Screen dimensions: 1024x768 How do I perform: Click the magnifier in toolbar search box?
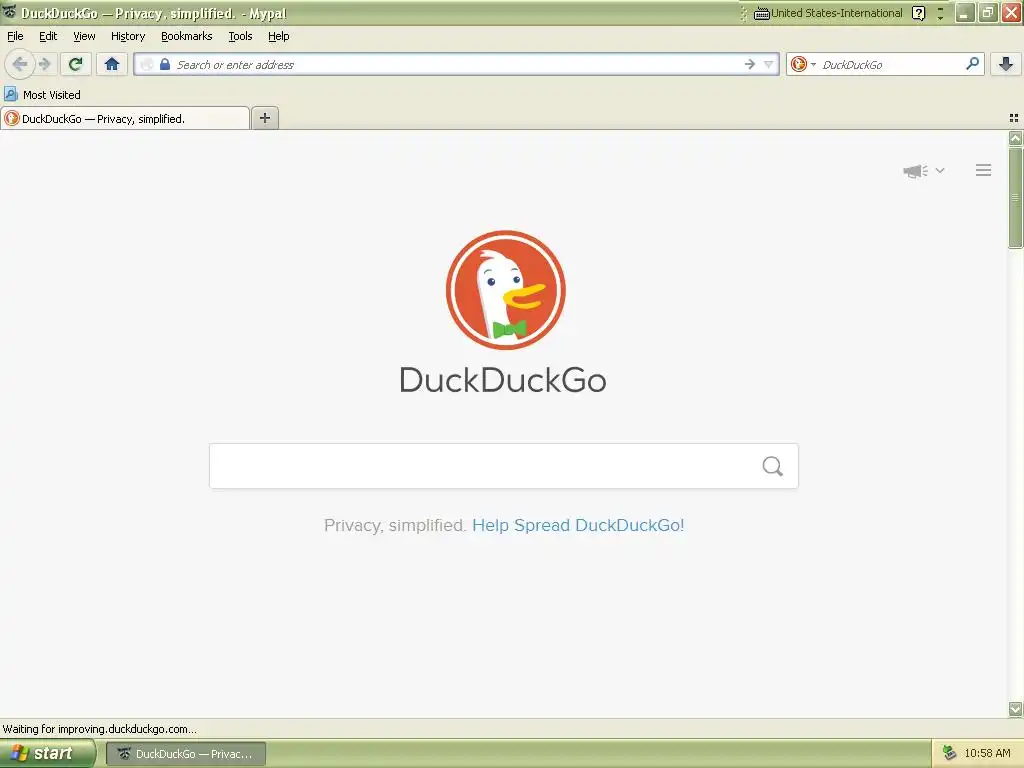click(972, 64)
